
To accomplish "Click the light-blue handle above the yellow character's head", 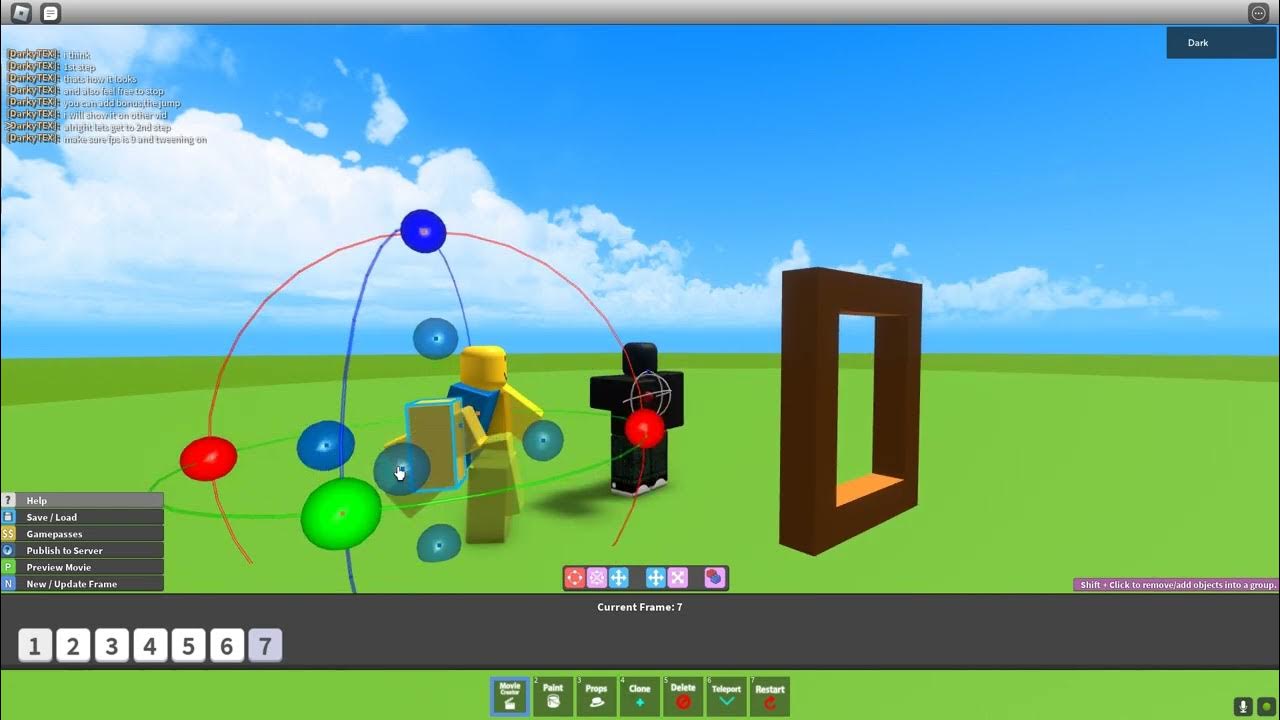I will pos(436,339).
